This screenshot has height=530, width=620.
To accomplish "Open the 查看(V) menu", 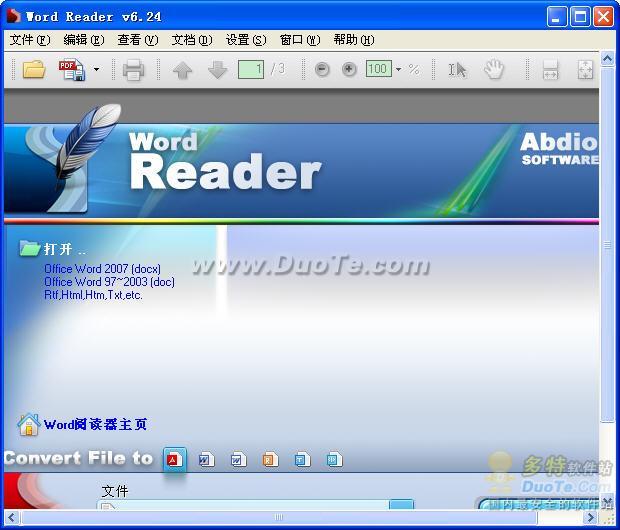I will (x=138, y=40).
